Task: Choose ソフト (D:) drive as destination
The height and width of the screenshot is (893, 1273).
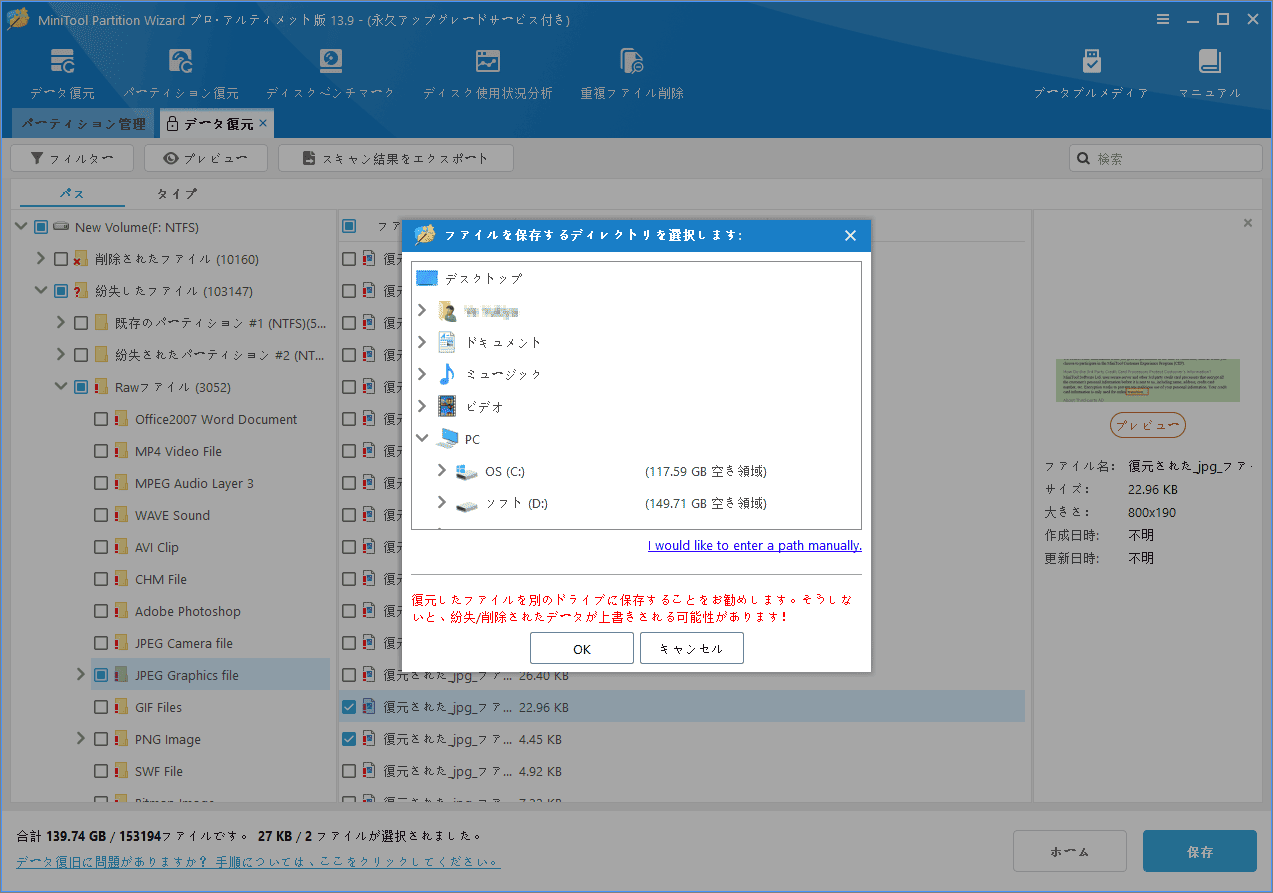Action: pos(515,503)
